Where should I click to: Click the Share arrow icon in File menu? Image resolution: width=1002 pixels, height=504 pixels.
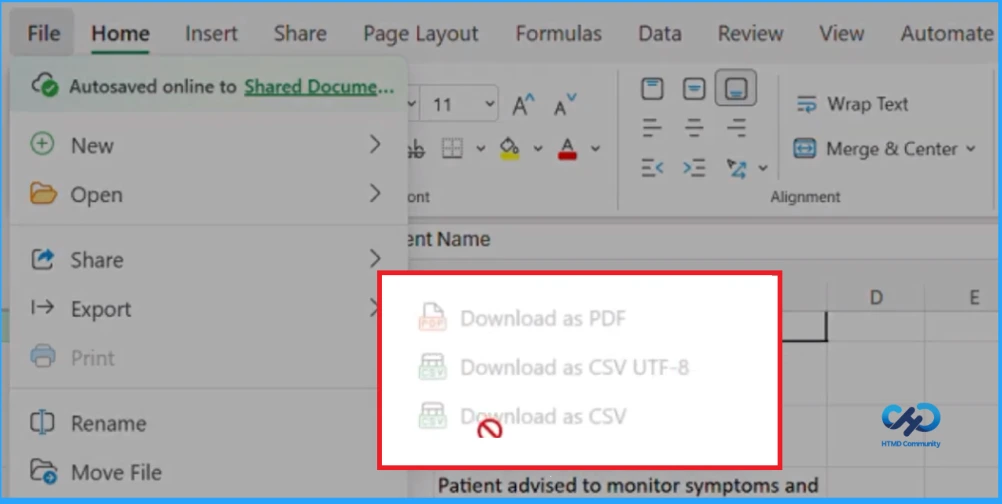43,259
